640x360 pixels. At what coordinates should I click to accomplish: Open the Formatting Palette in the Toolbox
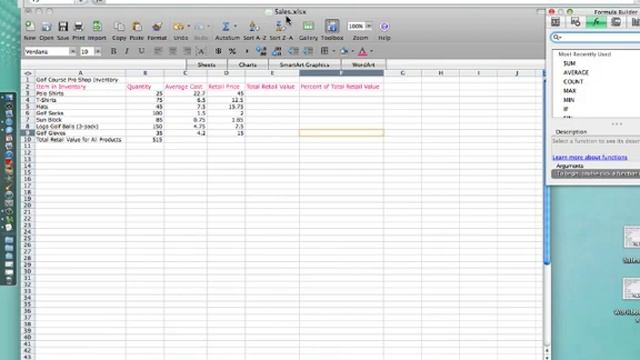556,22
